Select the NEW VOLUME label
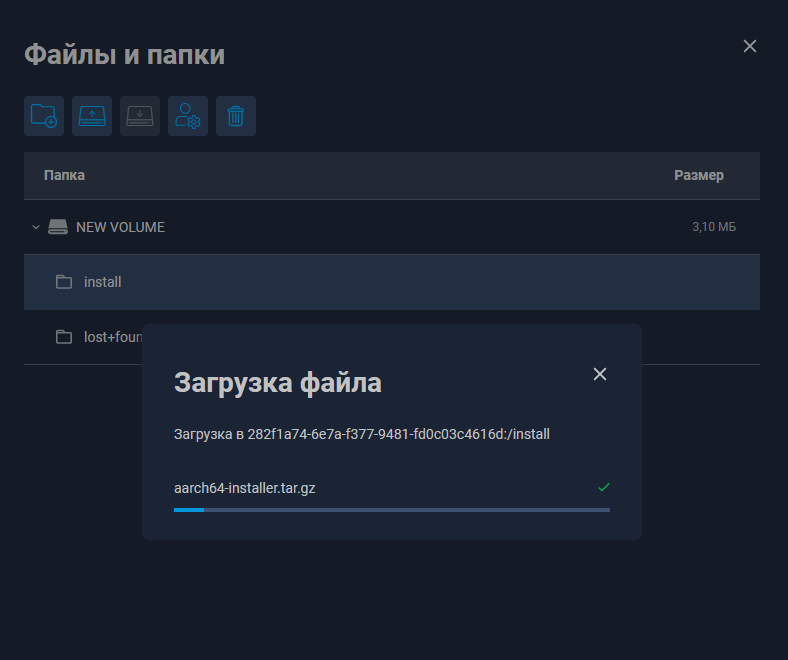Viewport: 788px width, 660px height. (120, 227)
